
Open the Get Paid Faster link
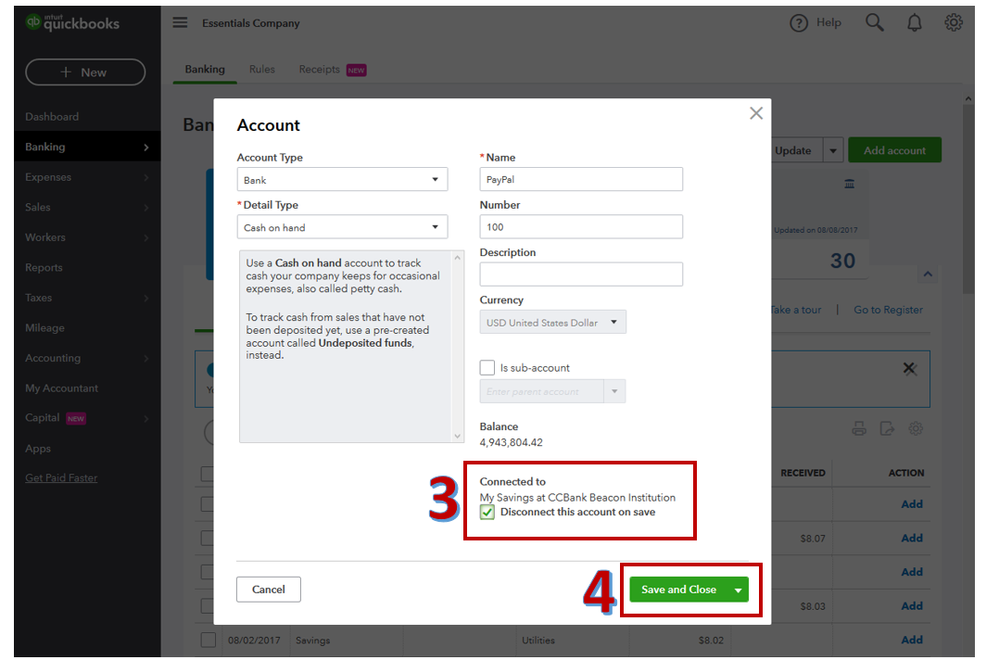61,478
